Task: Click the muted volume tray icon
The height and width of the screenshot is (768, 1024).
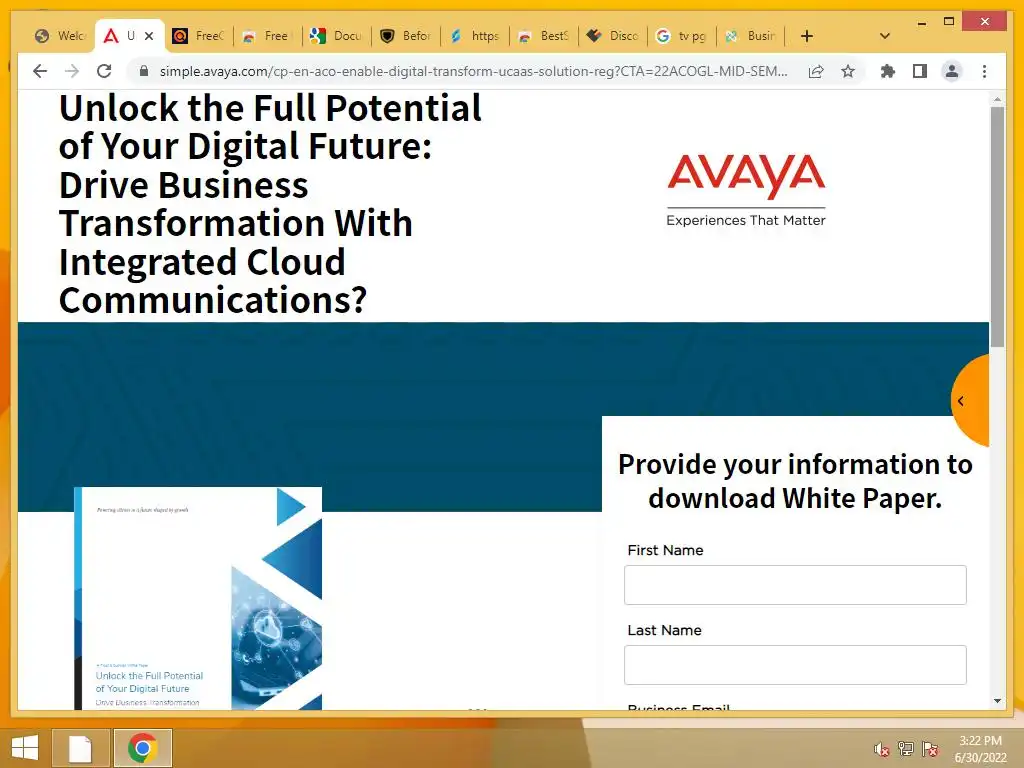Action: click(881, 749)
